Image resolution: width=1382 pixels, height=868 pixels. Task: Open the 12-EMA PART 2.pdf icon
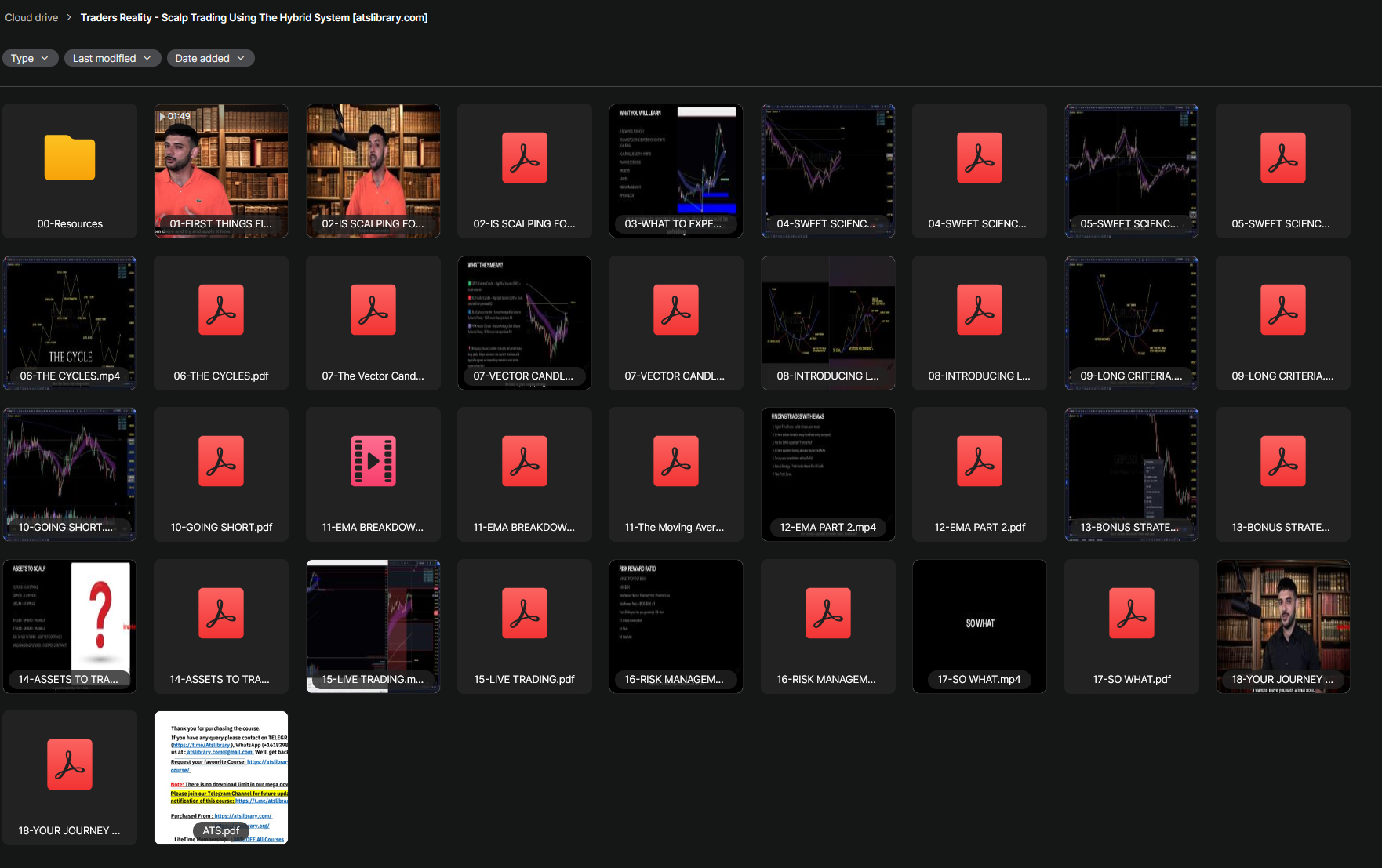(979, 462)
